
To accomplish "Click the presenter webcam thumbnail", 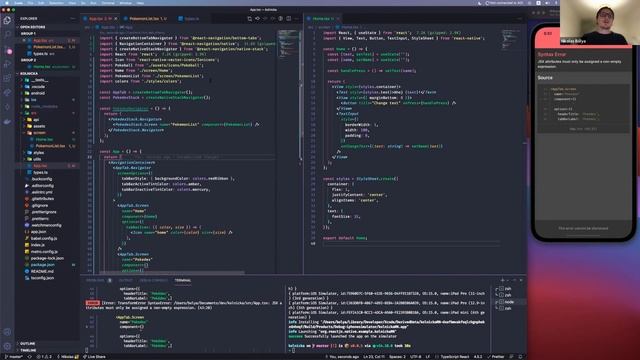I will click(x=600, y=22).
